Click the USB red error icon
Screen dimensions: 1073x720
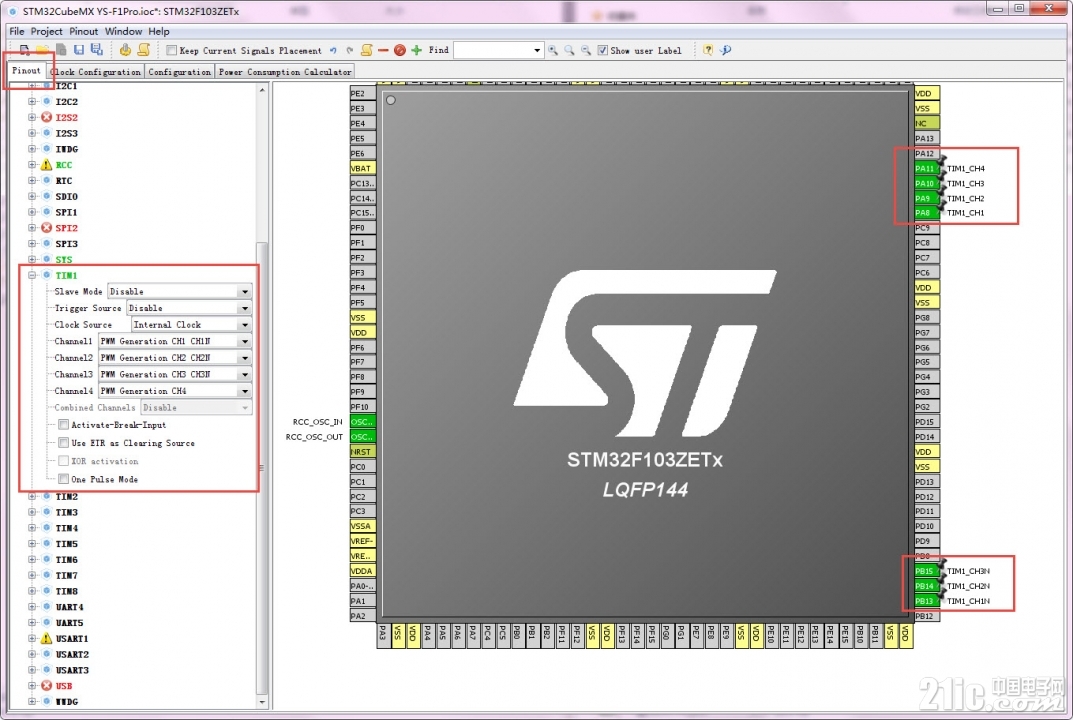[47, 685]
